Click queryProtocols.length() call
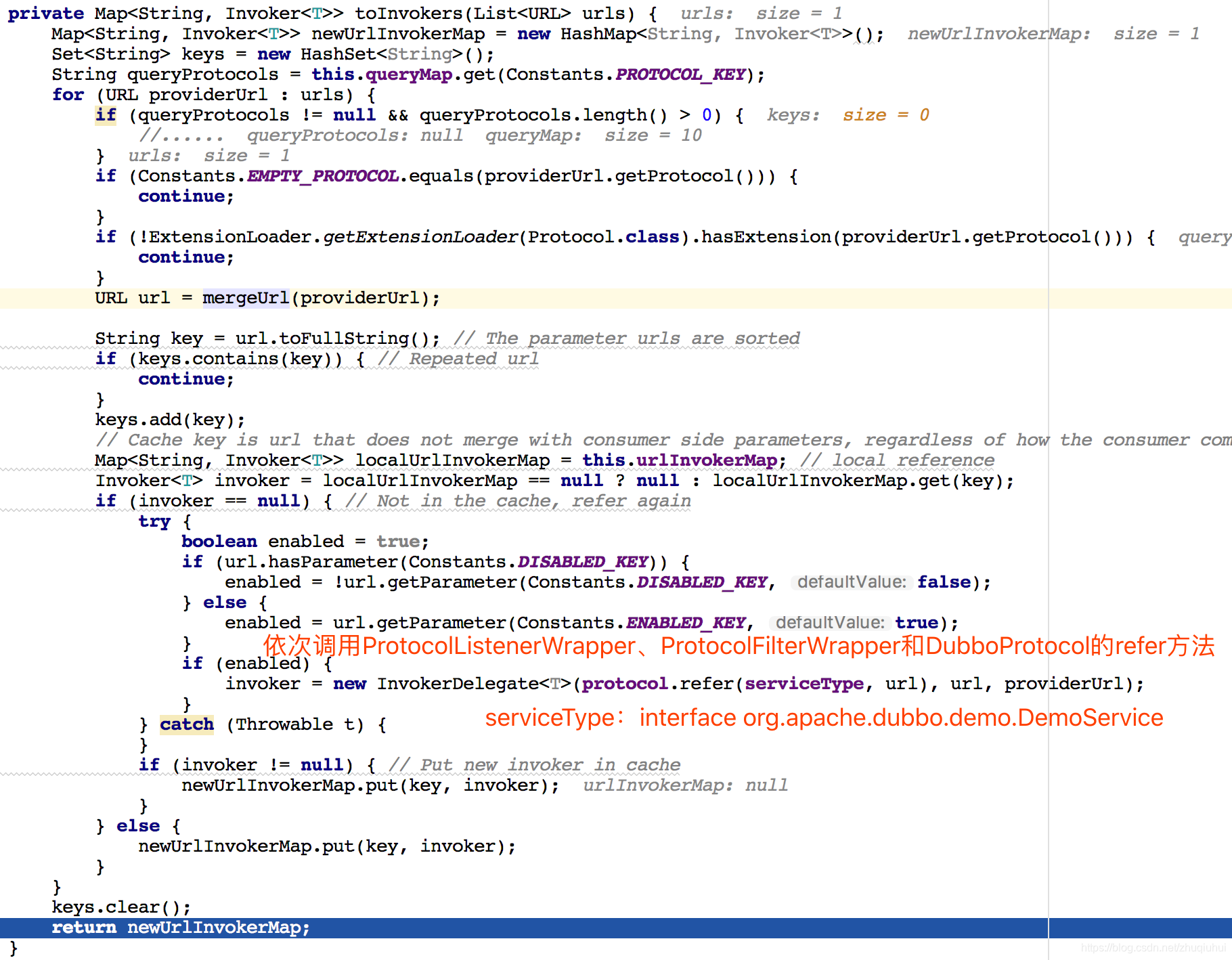 click(x=544, y=115)
